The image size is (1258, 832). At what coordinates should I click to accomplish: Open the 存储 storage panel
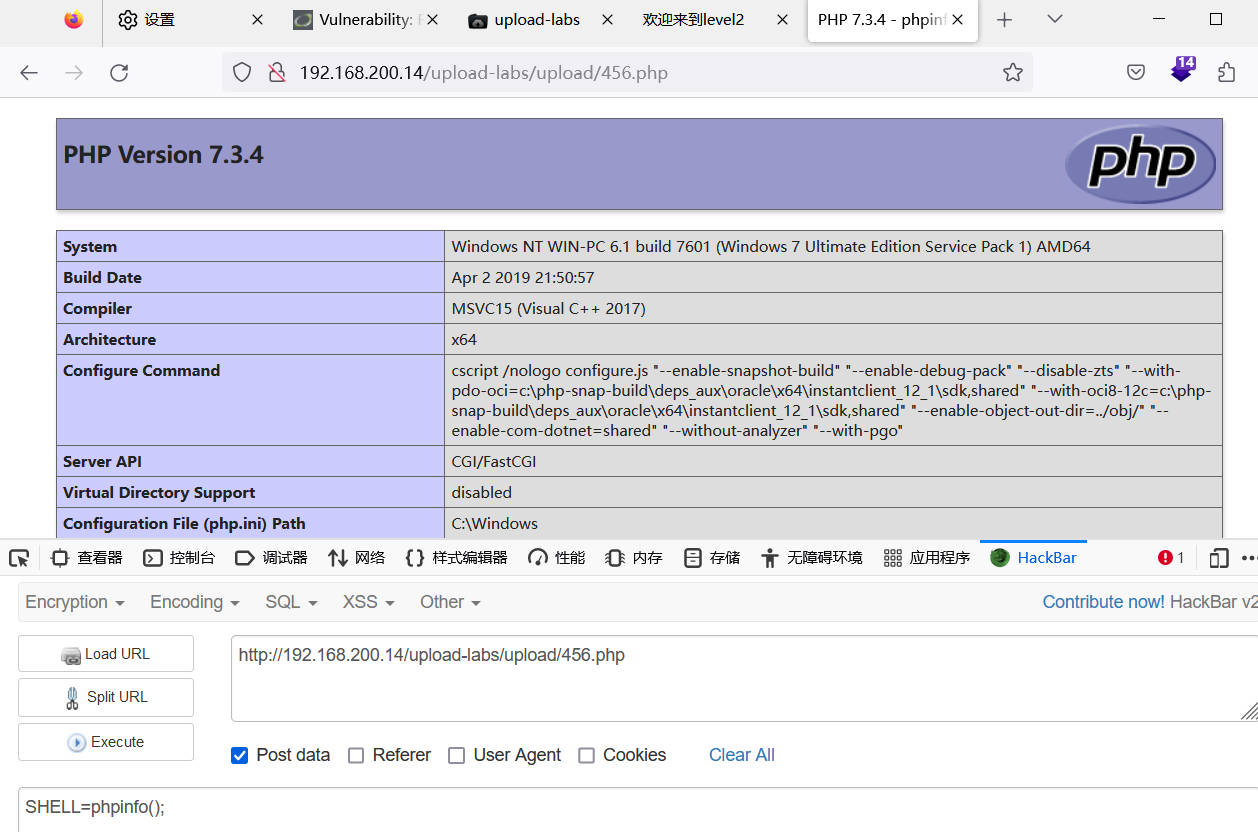tap(712, 558)
